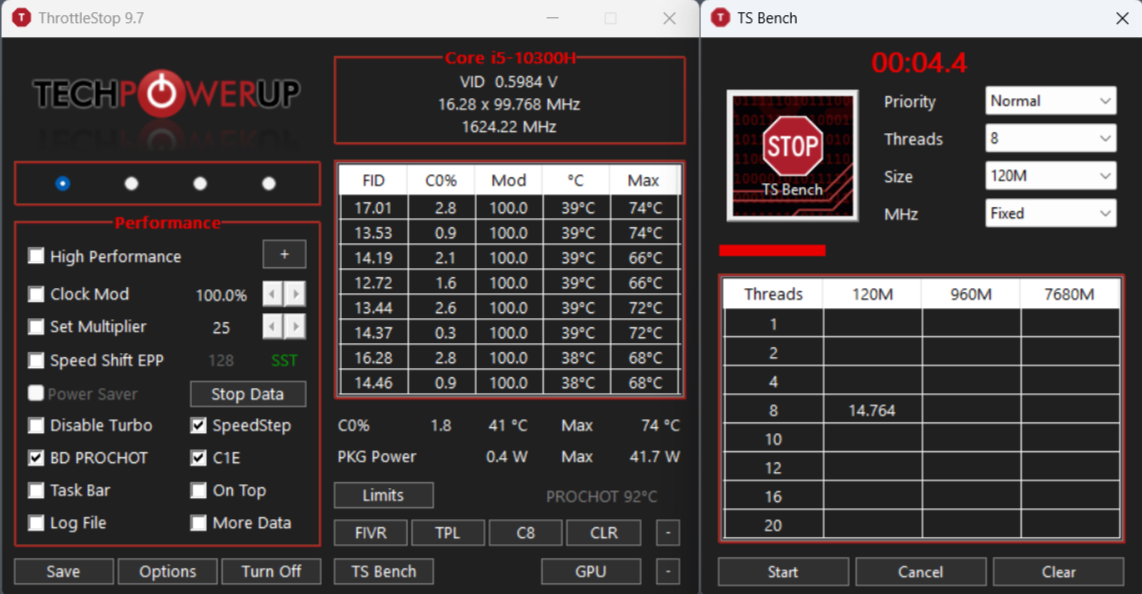The height and width of the screenshot is (594, 1142).
Task: Minimize the ThrottleStop window
Action: 553,18
